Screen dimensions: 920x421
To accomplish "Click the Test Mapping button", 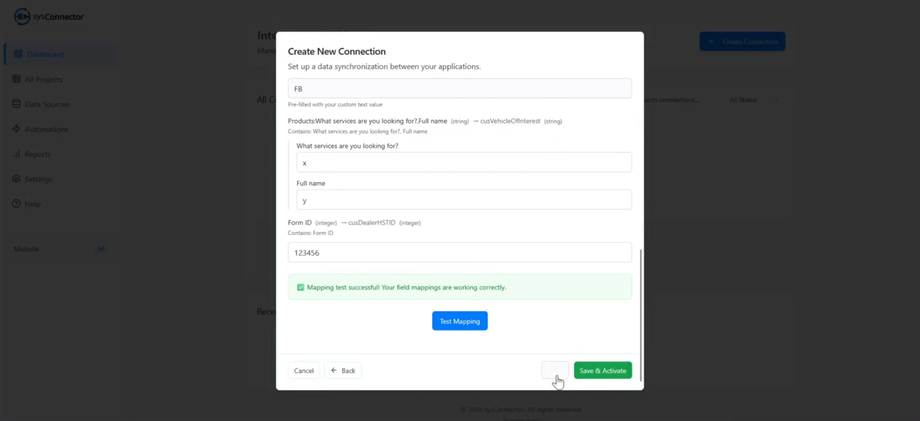I will point(460,321).
